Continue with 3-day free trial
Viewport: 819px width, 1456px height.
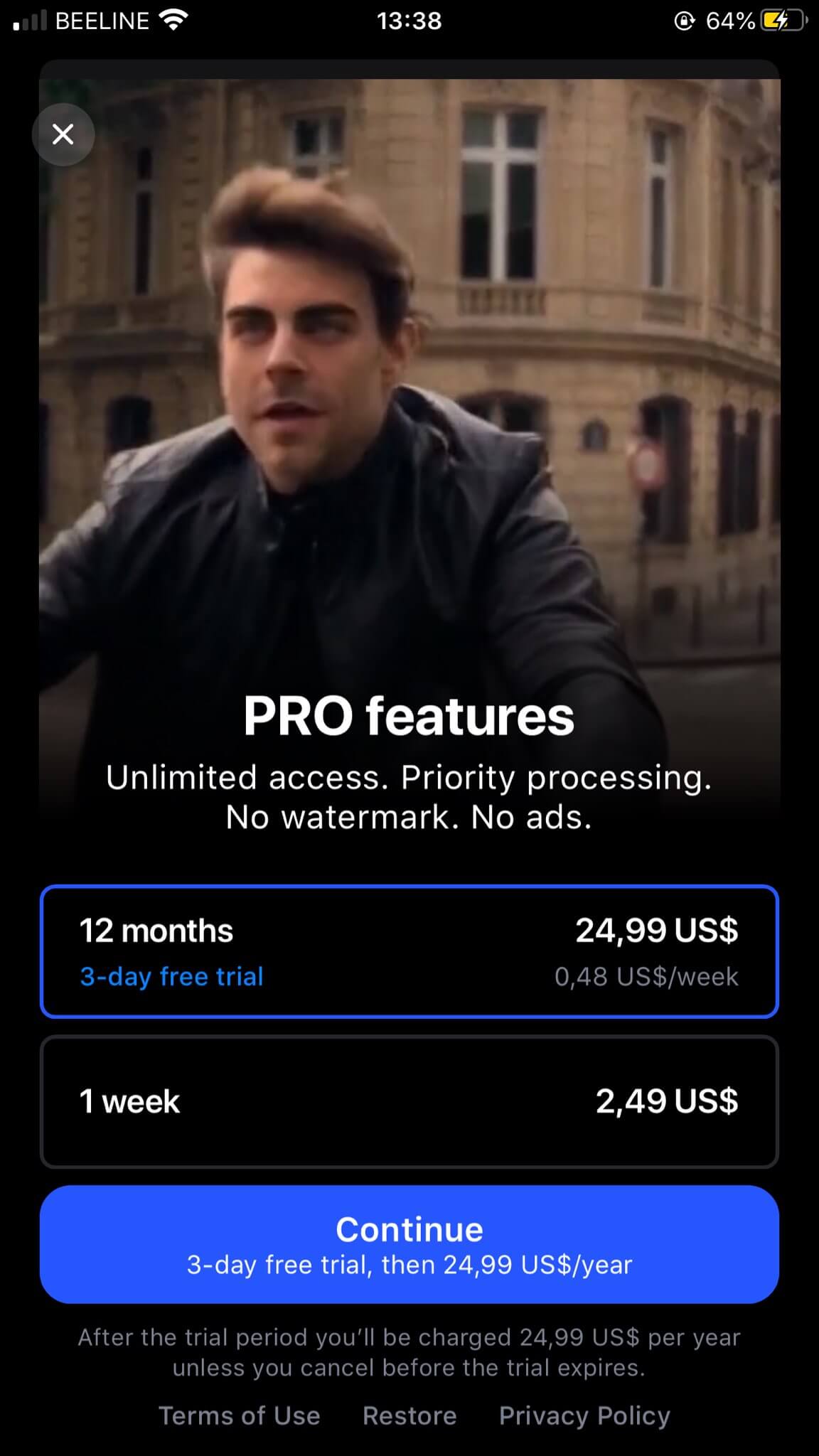tap(409, 1244)
